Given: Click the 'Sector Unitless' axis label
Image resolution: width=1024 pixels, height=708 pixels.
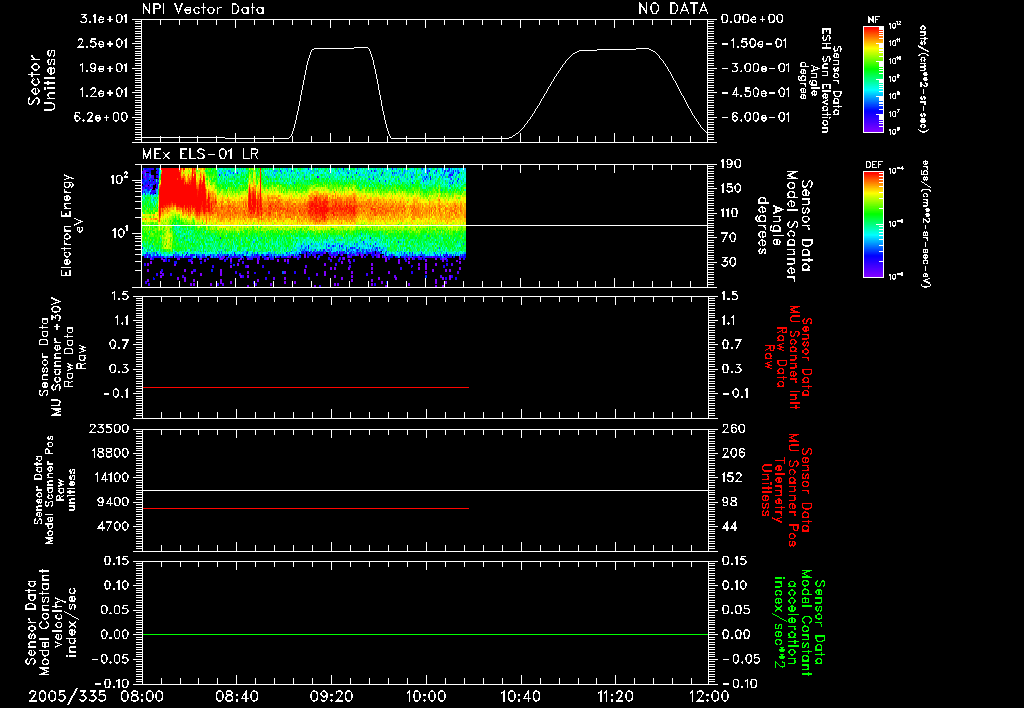Looking at the screenshot, I should pos(42,80).
